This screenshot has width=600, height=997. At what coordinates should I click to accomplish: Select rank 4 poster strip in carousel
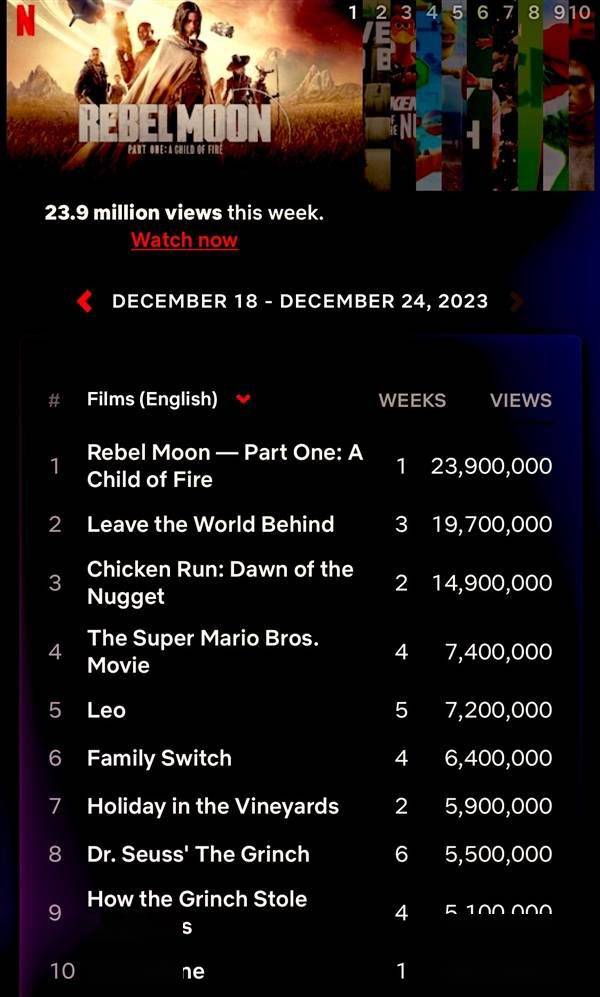point(432,100)
